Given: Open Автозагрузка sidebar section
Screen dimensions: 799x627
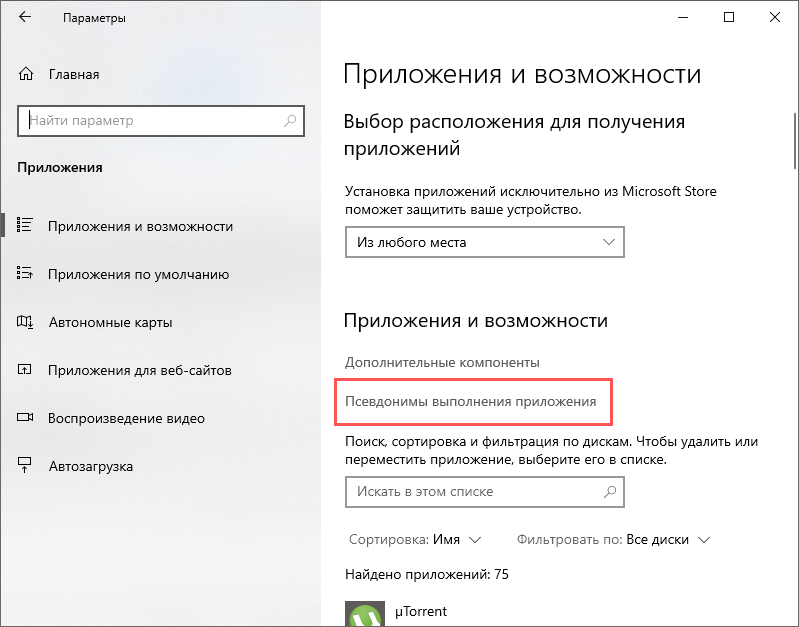Looking at the screenshot, I should [161, 466].
